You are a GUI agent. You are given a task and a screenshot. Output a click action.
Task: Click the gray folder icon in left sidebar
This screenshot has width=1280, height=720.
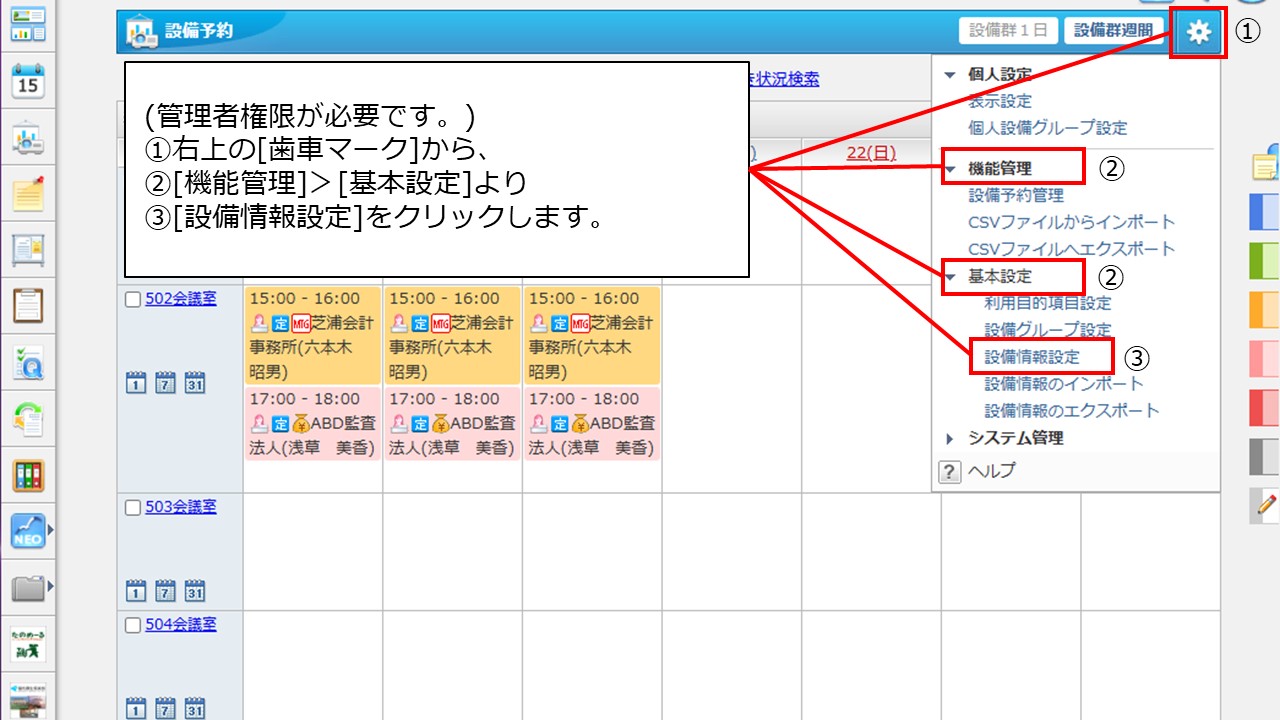(x=28, y=587)
